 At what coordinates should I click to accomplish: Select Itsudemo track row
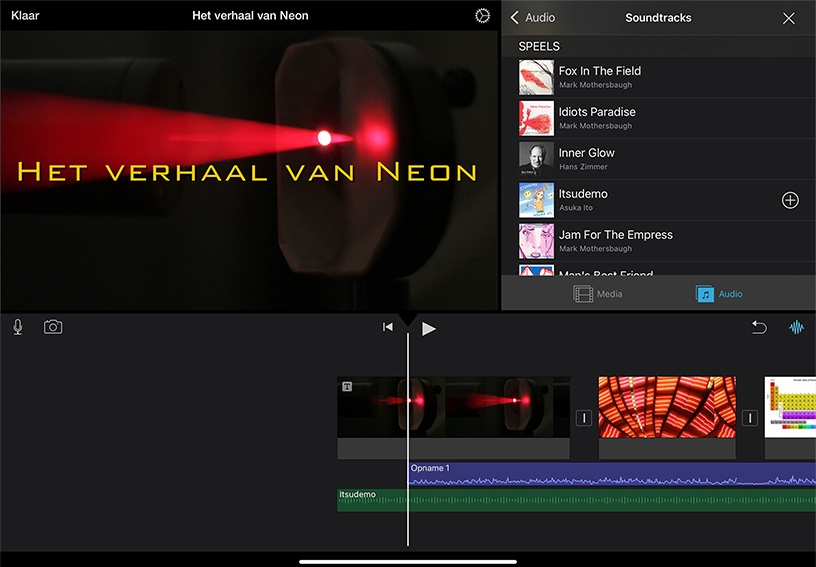pos(658,200)
